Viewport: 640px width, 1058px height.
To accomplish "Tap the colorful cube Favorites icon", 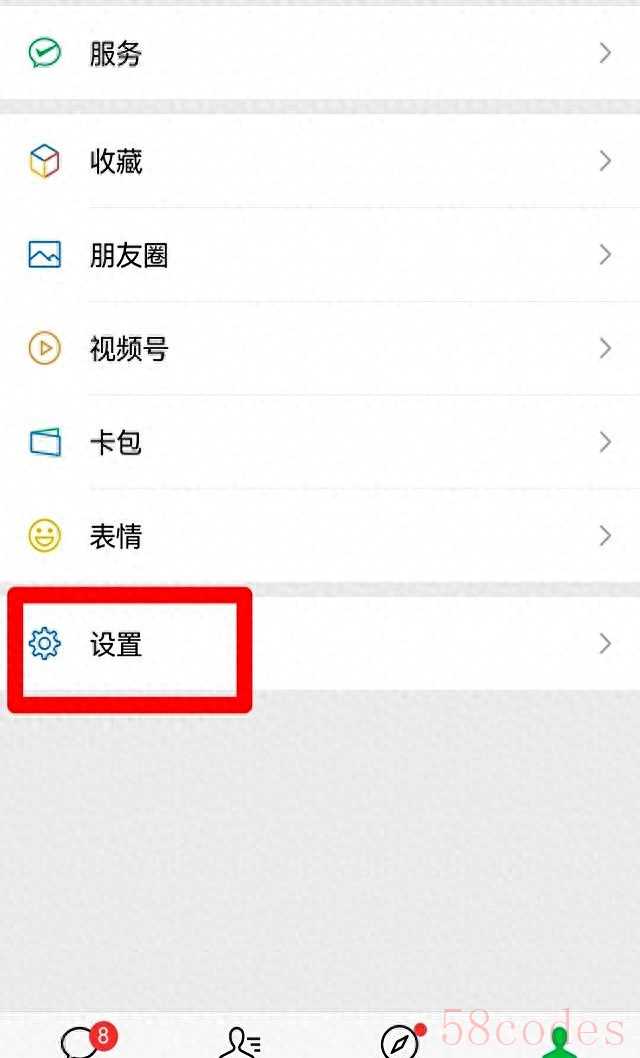I will pyautogui.click(x=45, y=161).
